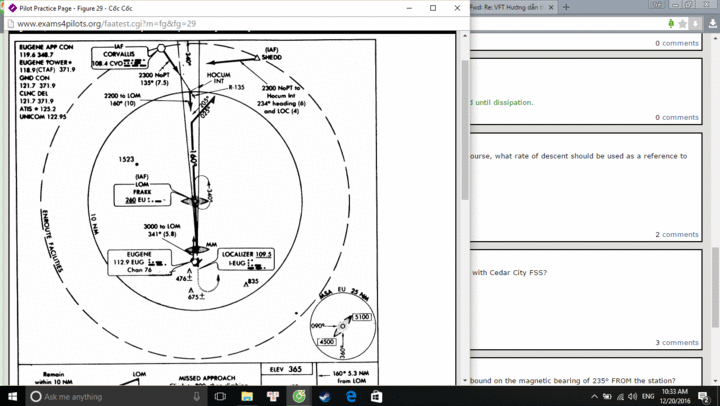Launch Microsoft Edge from taskbar
Viewport: 720px width, 406px height.
(x=351, y=396)
